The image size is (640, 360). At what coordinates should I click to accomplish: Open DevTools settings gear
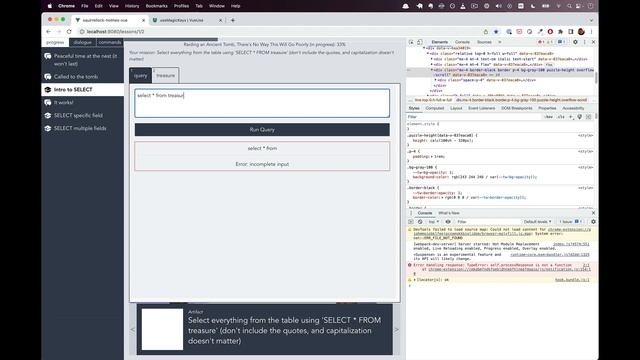tap(576, 42)
